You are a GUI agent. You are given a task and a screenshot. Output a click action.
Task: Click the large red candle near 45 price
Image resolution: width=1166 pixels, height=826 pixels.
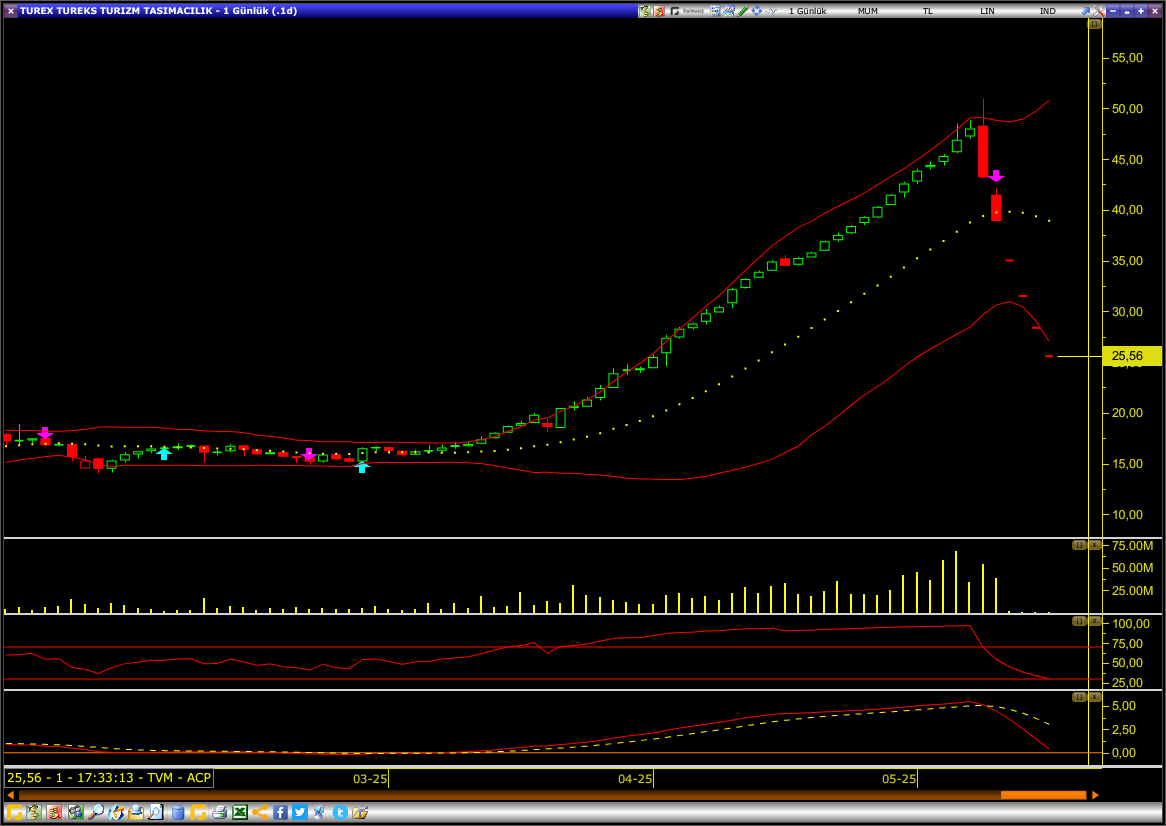click(983, 152)
